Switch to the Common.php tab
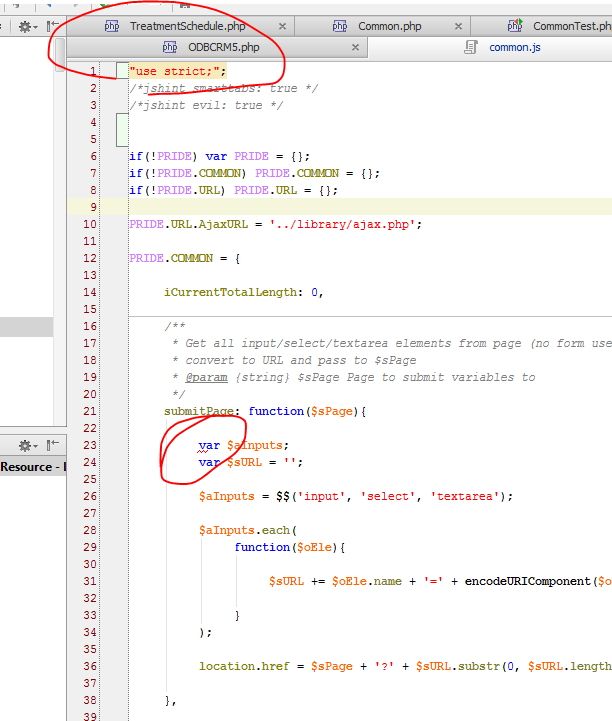Viewport: 612px width, 721px height. tap(389, 26)
